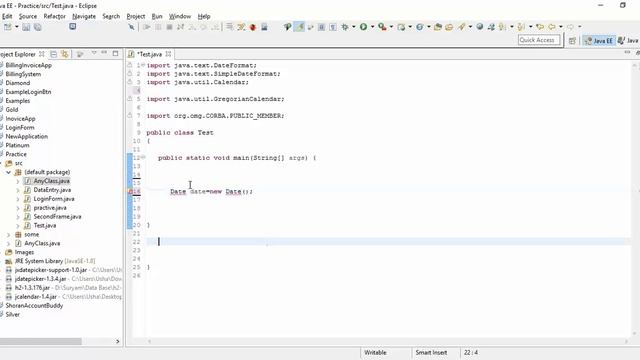
Task: Open the Help menu
Action: [204, 16]
